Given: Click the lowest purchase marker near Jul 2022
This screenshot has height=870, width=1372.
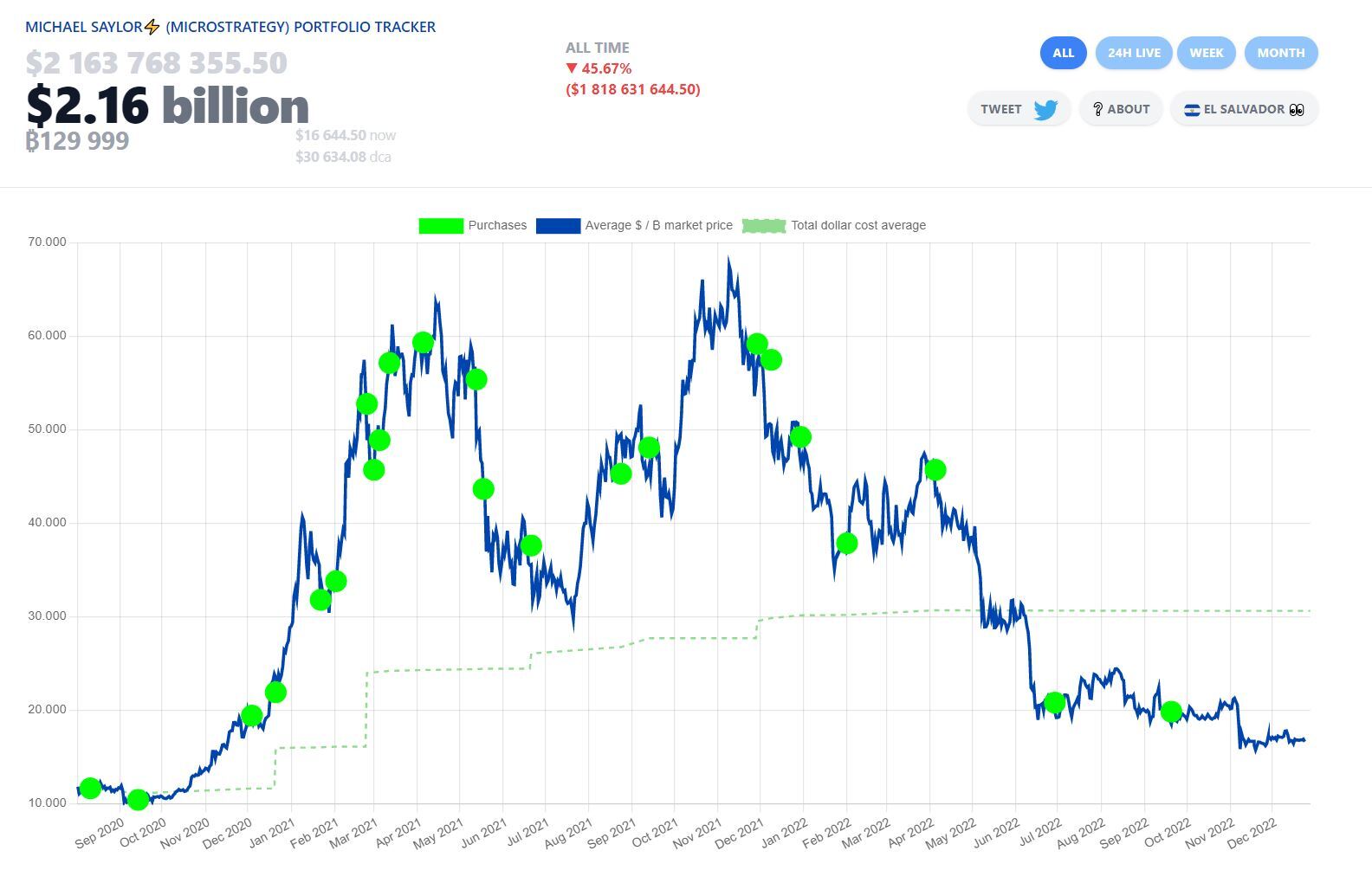Looking at the screenshot, I should point(1054,702).
